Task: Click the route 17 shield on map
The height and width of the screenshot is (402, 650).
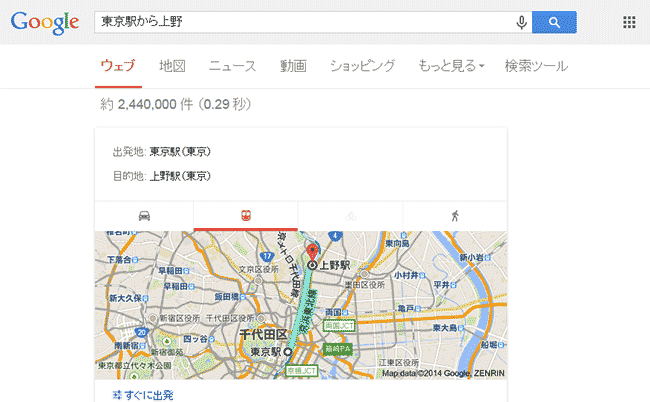Action: [266, 257]
